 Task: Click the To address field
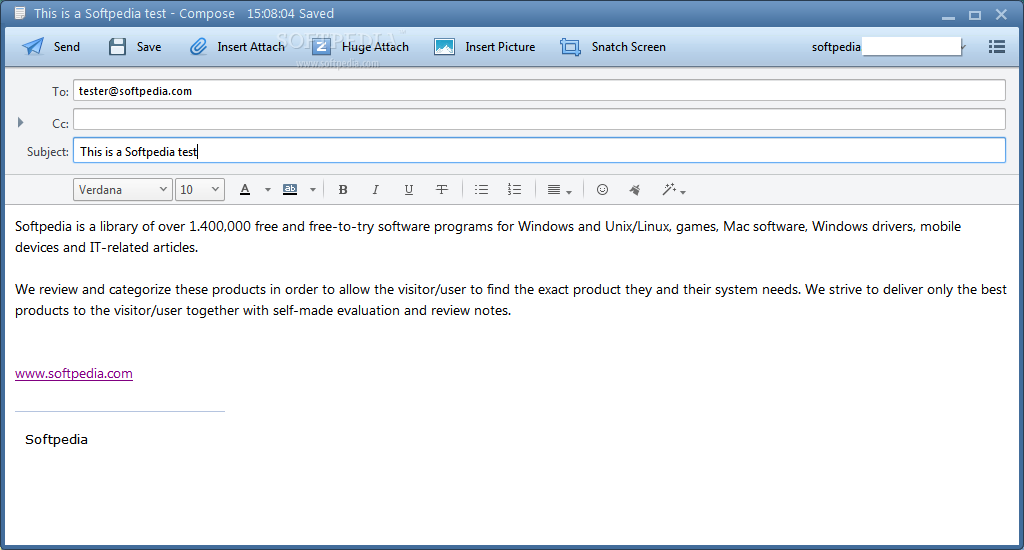[539, 91]
